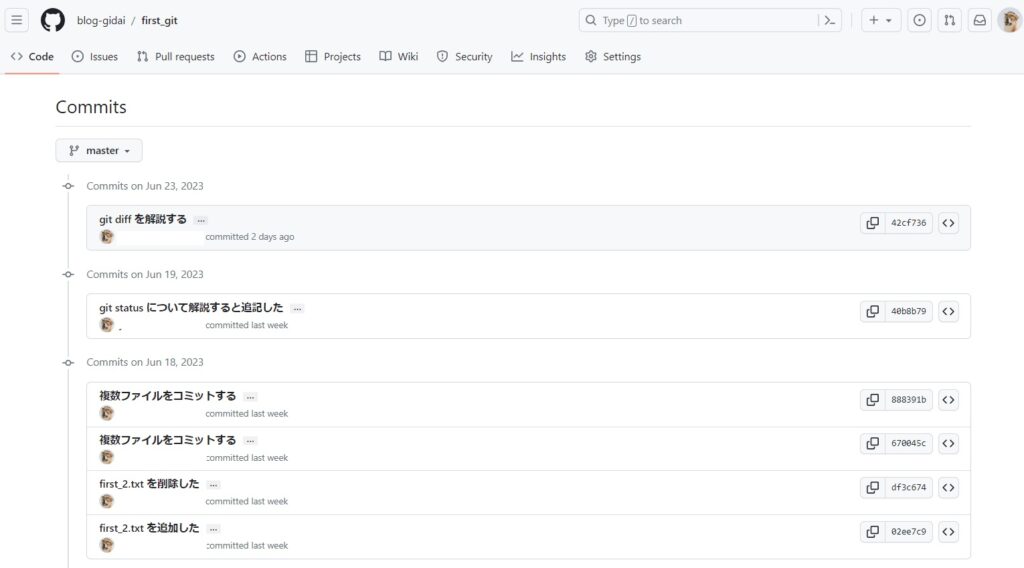This screenshot has height=568, width=1024.
Task: Open the hamburger navigation menu
Action: 17,20
